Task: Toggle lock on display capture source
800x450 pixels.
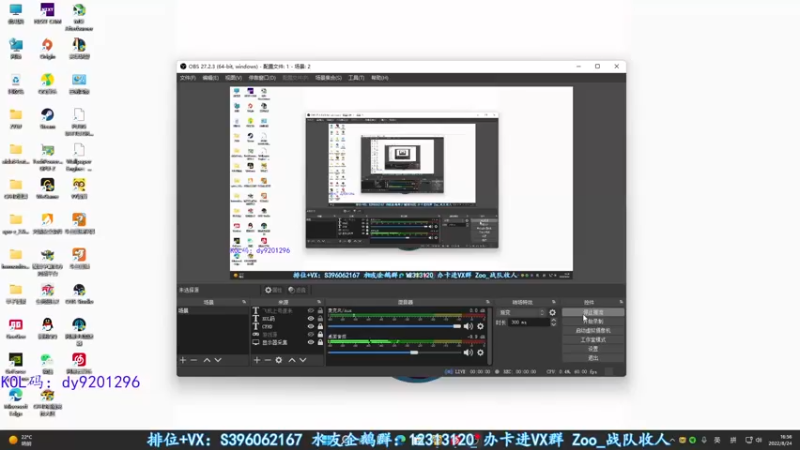Action: [320, 342]
